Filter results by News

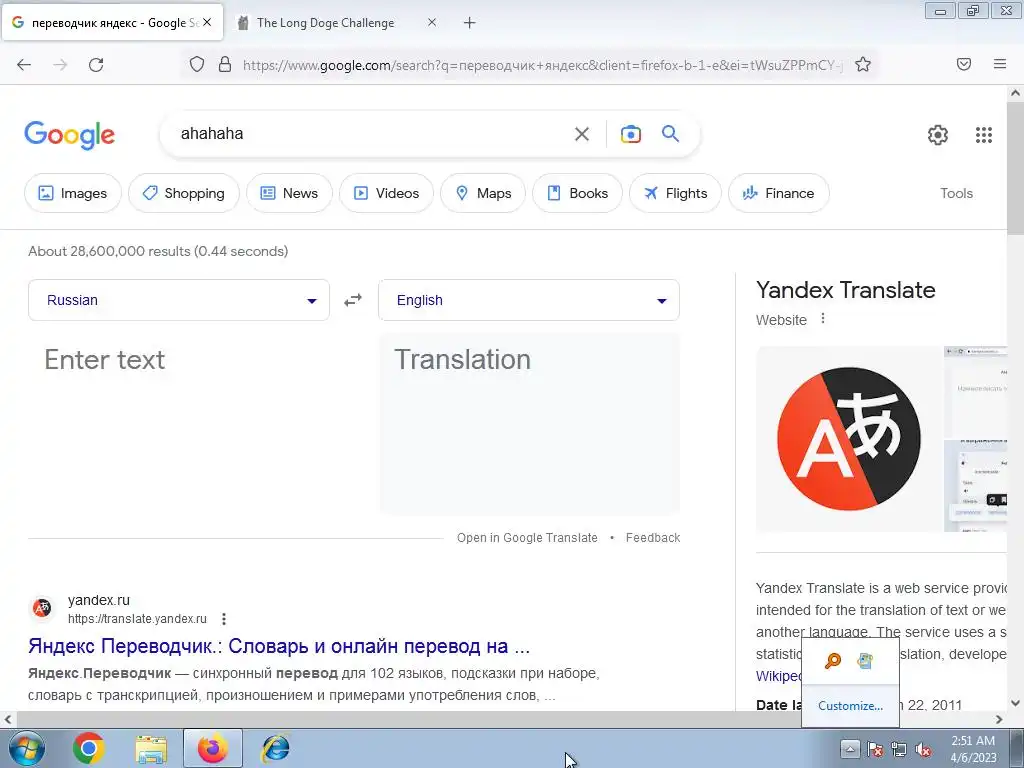tap(289, 193)
